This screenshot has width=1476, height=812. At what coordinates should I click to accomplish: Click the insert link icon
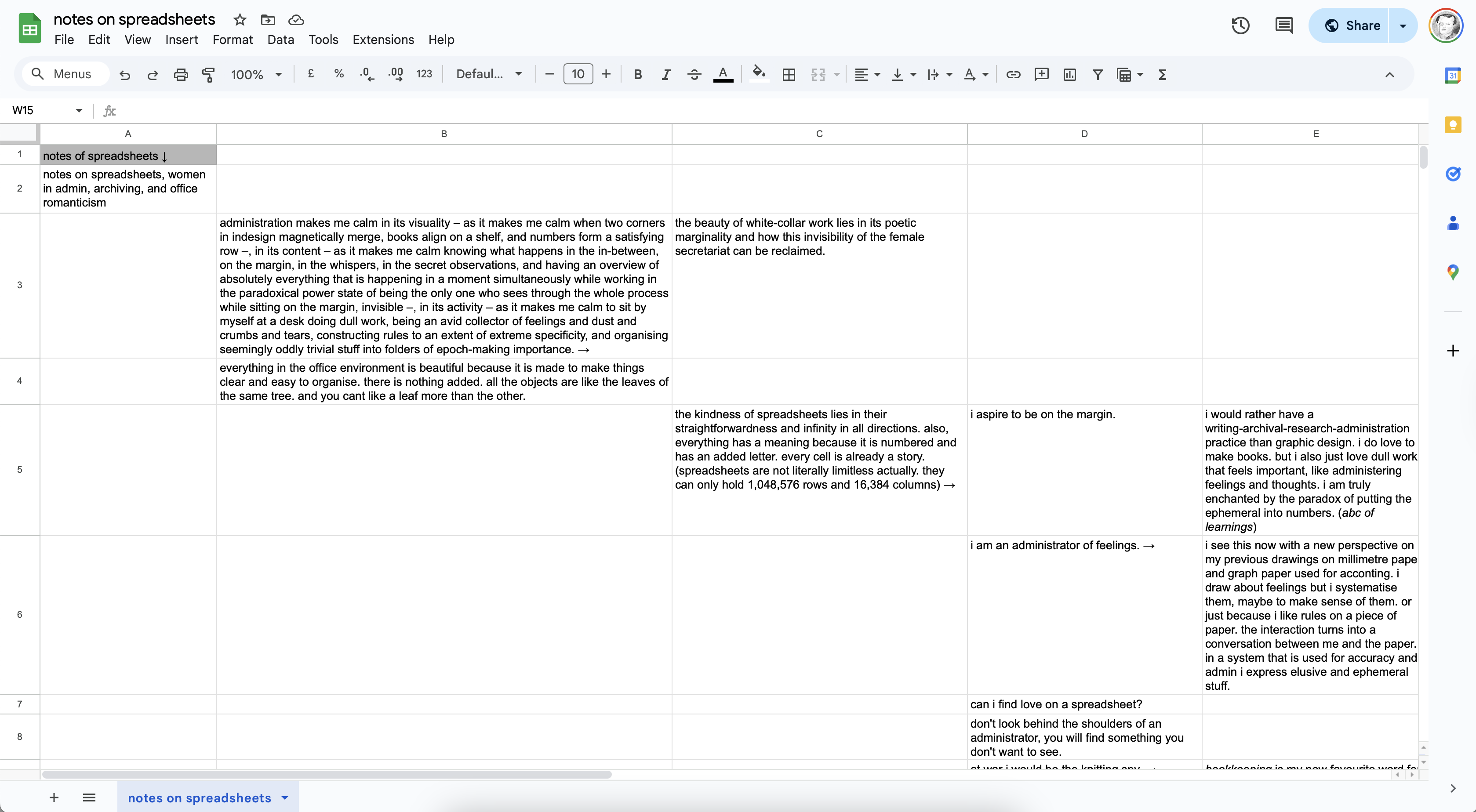coord(1013,74)
